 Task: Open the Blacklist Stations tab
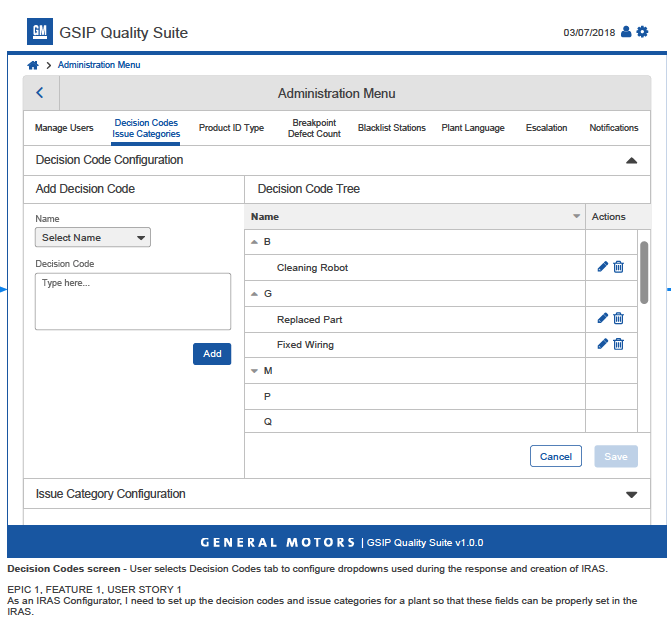coord(392,128)
